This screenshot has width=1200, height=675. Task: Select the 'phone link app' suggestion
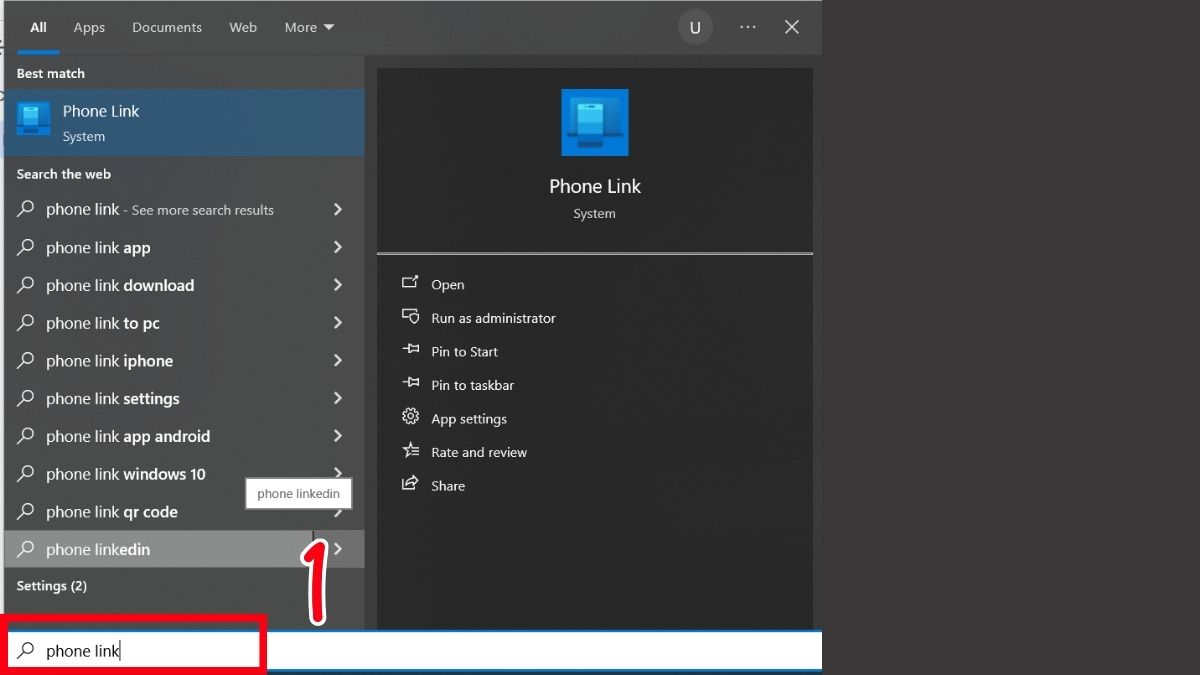pos(184,248)
